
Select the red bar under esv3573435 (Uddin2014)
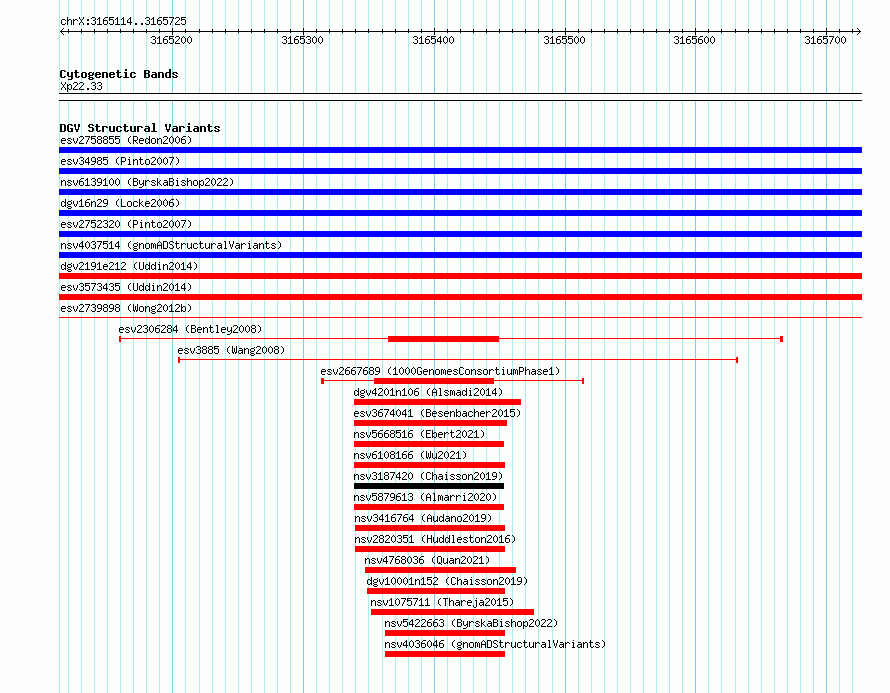pos(460,297)
